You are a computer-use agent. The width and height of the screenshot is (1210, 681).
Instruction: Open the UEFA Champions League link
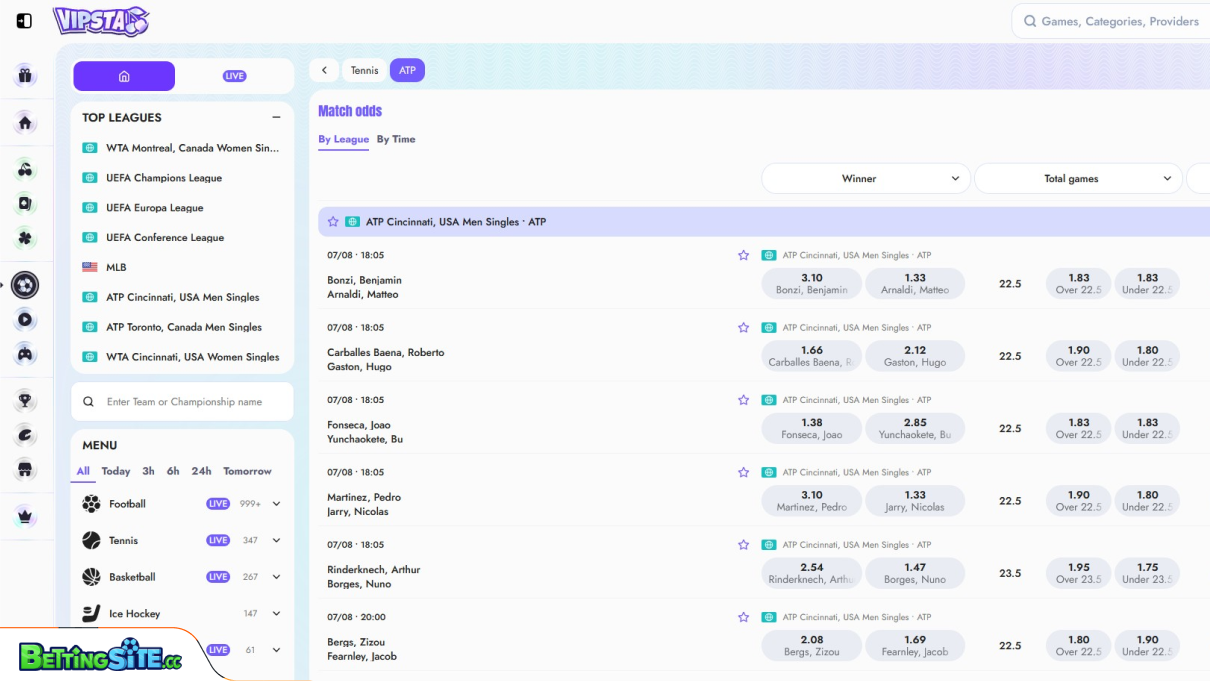click(x=164, y=178)
